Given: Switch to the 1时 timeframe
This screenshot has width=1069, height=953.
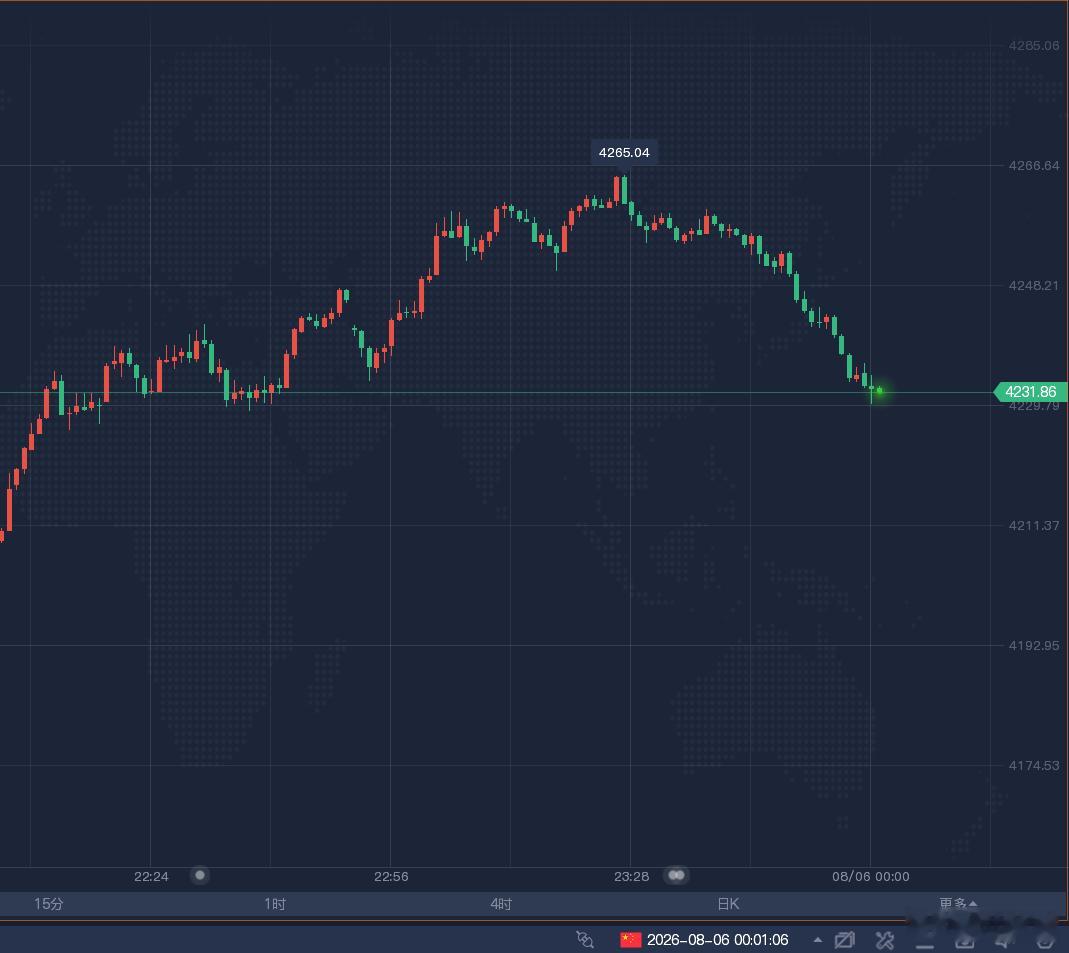Looking at the screenshot, I should [275, 904].
